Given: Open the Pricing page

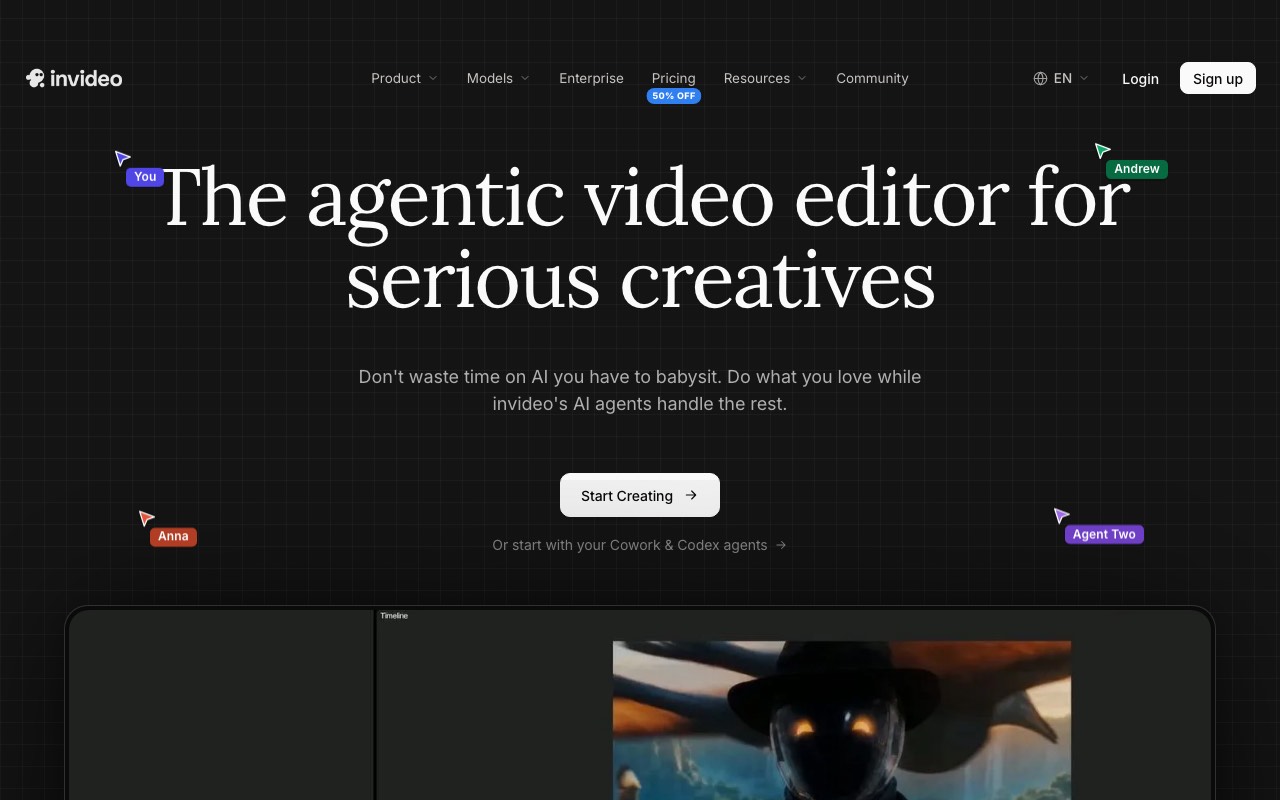Looking at the screenshot, I should point(673,78).
